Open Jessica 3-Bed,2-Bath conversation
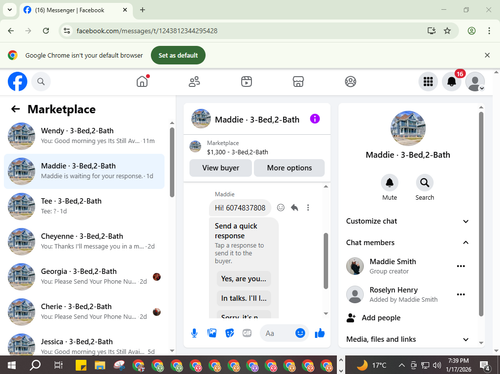 [84, 343]
